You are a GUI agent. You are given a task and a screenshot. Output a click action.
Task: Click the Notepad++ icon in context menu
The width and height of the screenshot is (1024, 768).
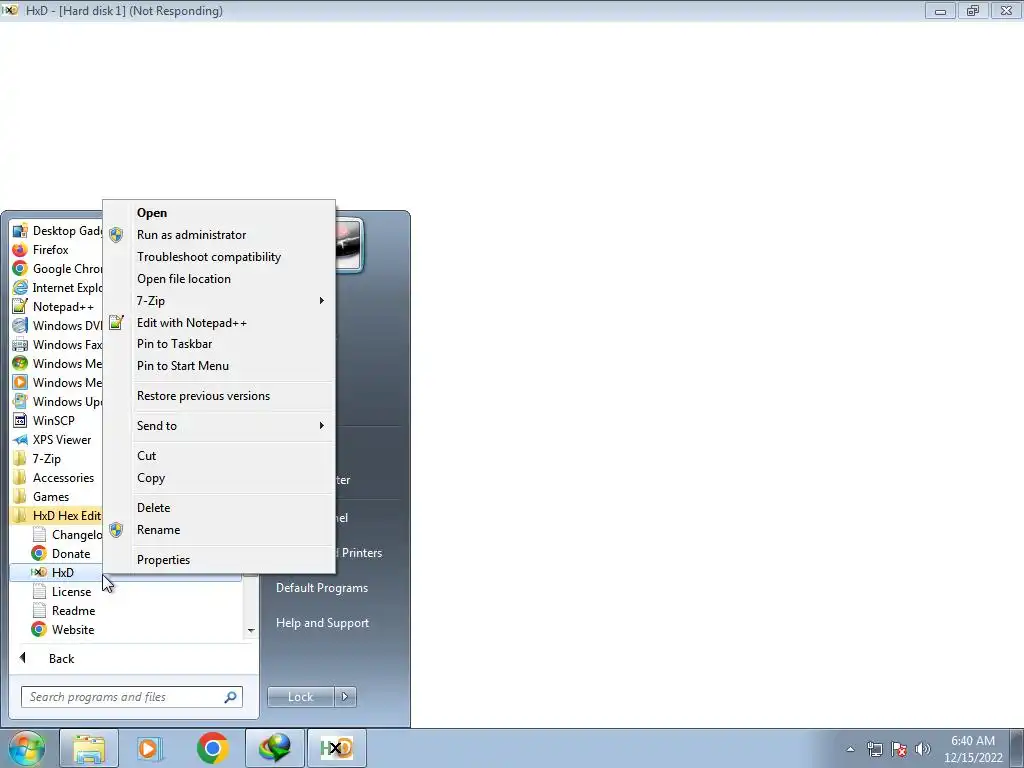click(116, 322)
